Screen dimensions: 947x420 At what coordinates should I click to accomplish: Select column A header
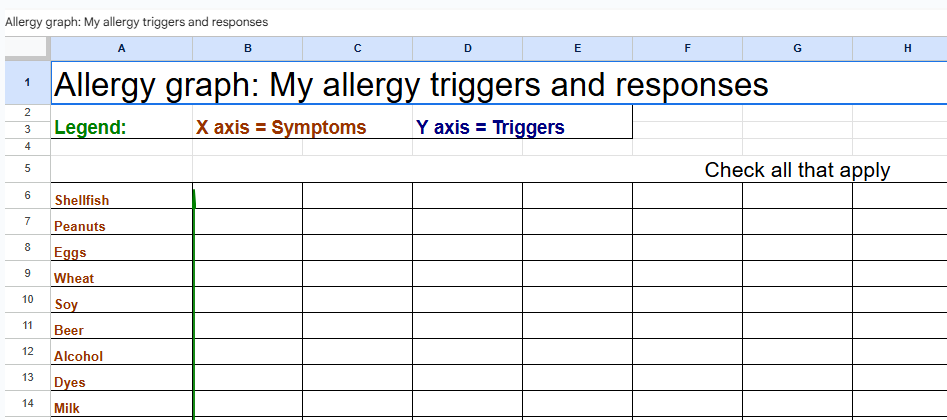pyautogui.click(x=121, y=48)
